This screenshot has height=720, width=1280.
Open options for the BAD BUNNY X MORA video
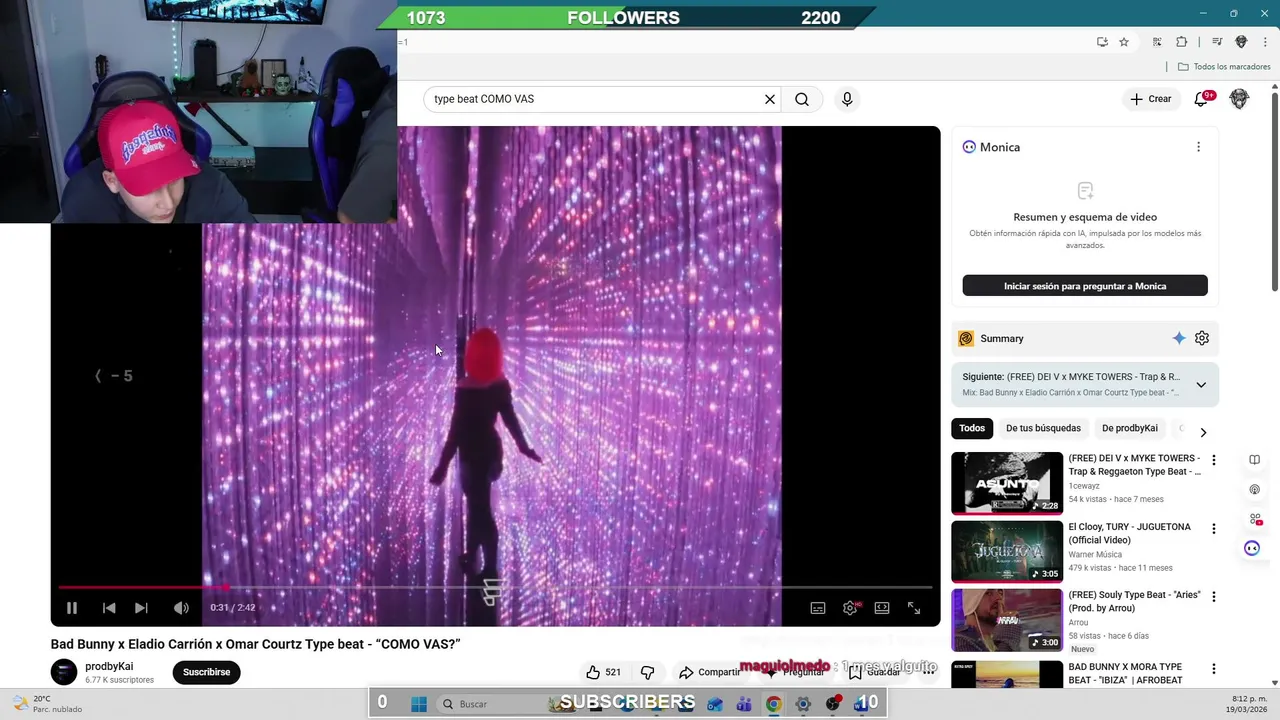1214,669
